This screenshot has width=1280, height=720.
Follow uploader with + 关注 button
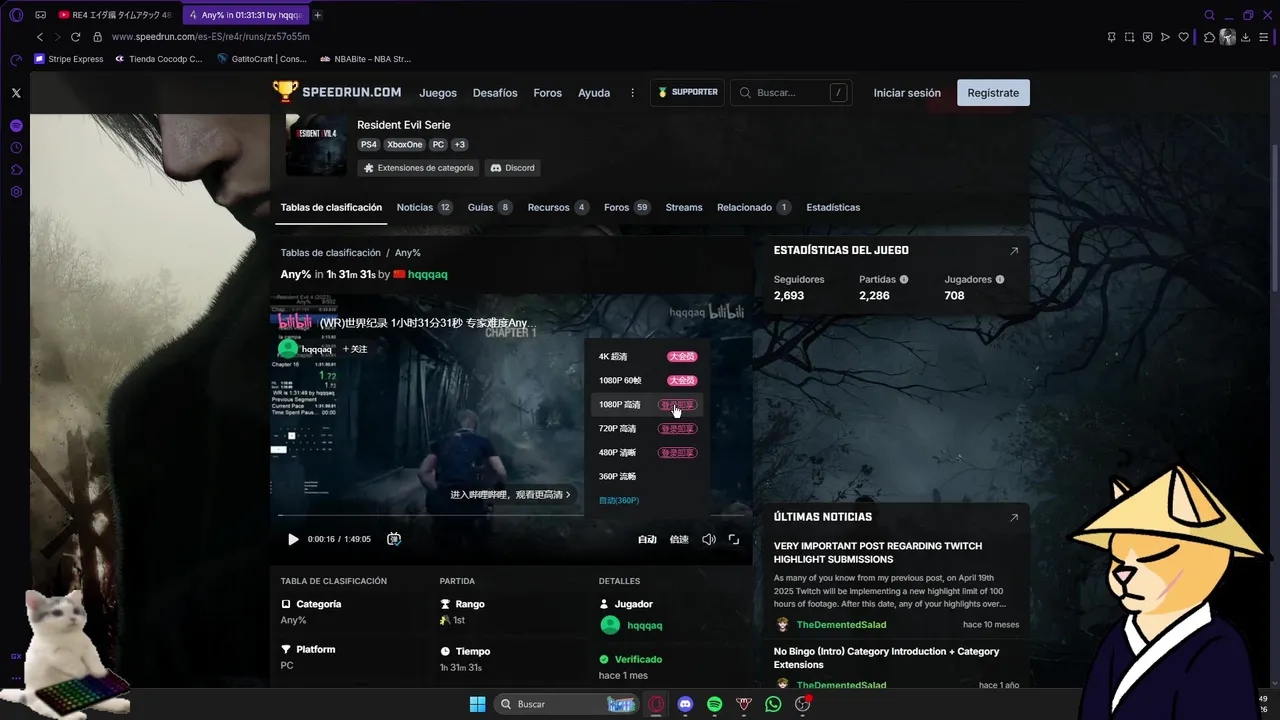[x=355, y=349]
